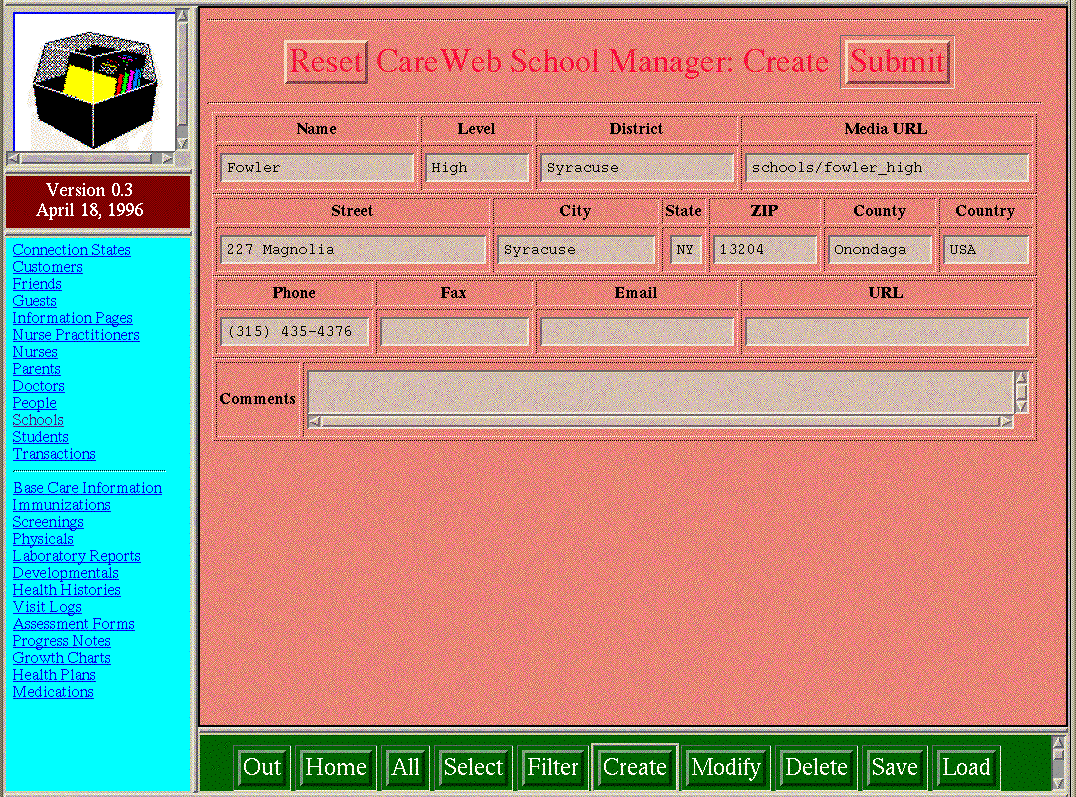Click the empty Email field
Screen dimensions: 1076x797
pos(636,332)
